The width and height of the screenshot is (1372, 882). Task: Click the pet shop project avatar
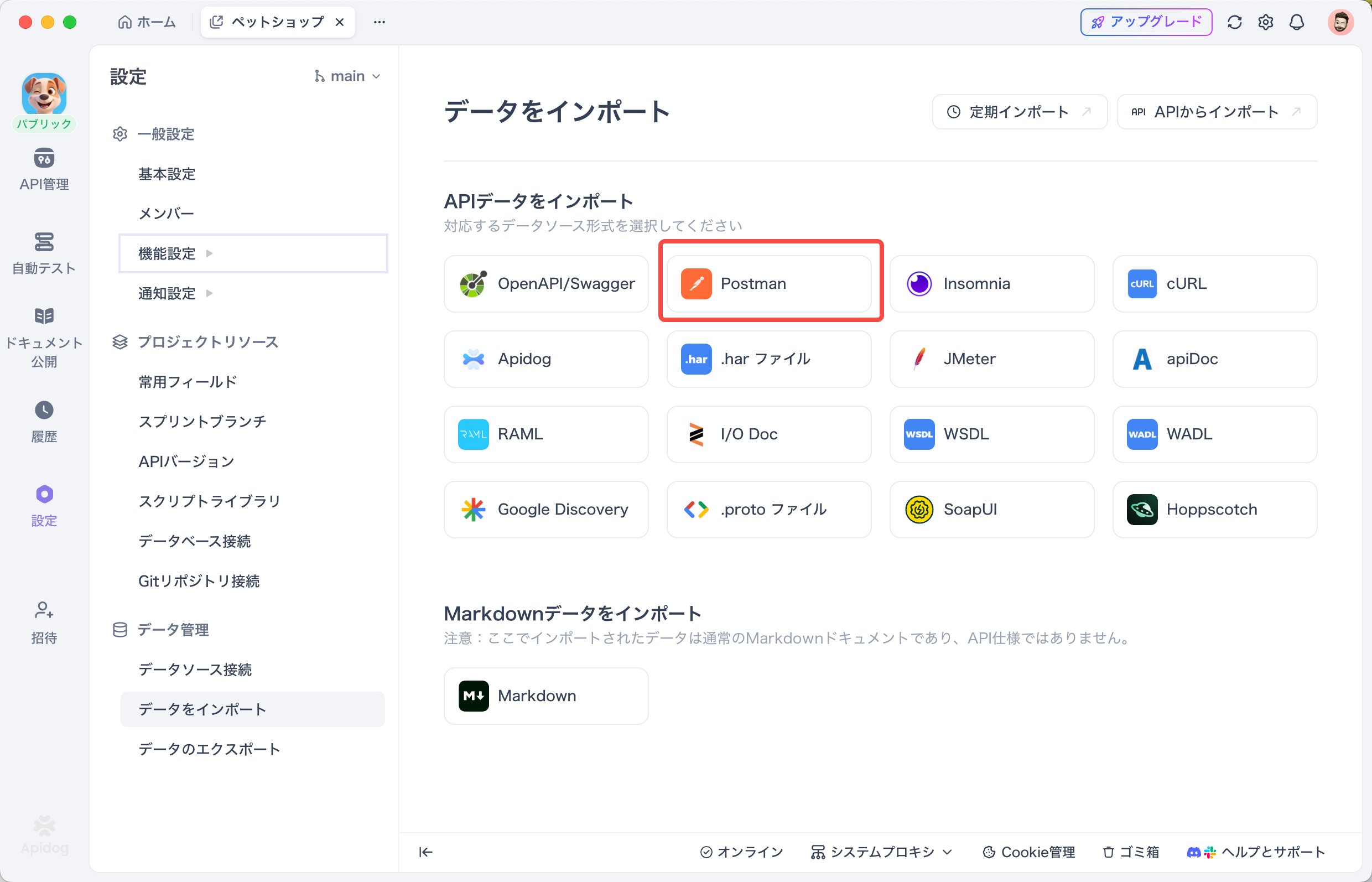(x=44, y=95)
